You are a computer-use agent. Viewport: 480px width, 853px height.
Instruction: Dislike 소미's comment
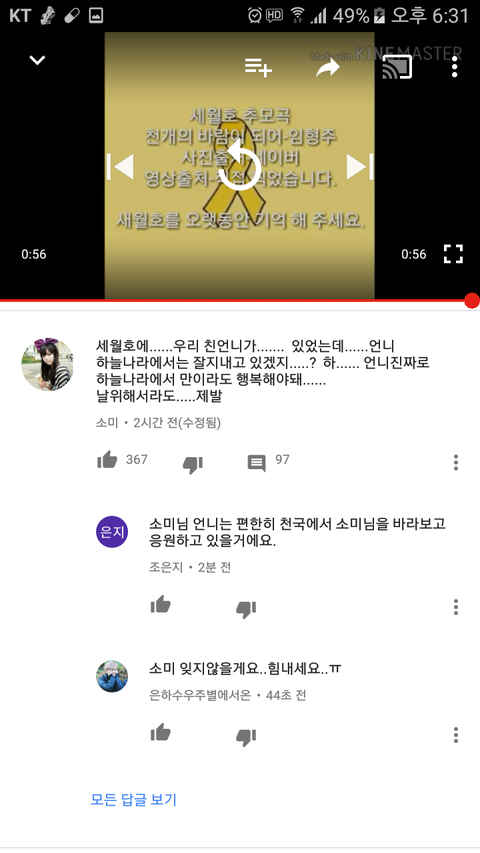[193, 464]
